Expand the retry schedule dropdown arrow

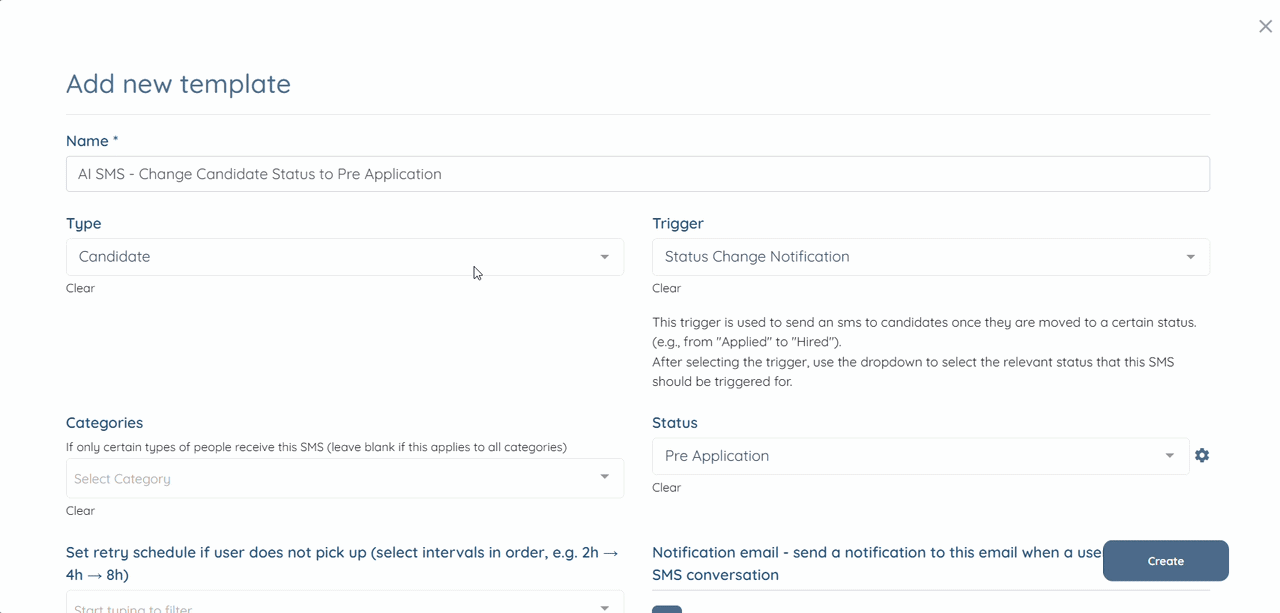click(x=604, y=606)
